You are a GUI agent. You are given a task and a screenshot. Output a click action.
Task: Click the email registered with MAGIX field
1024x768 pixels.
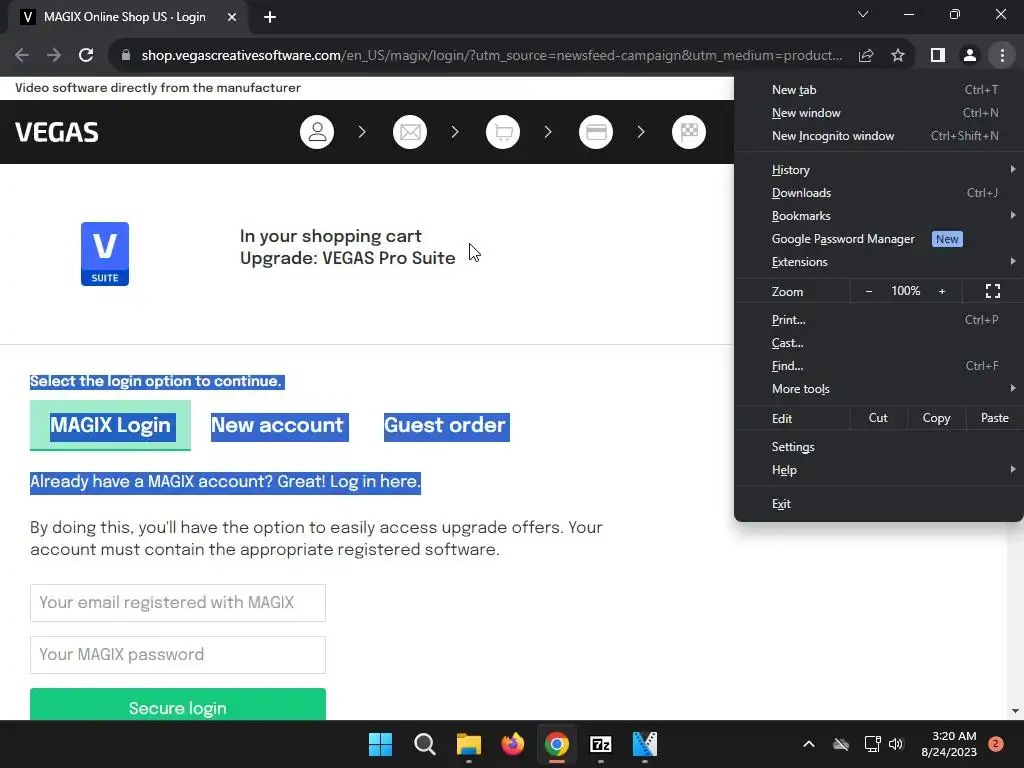coord(178,603)
